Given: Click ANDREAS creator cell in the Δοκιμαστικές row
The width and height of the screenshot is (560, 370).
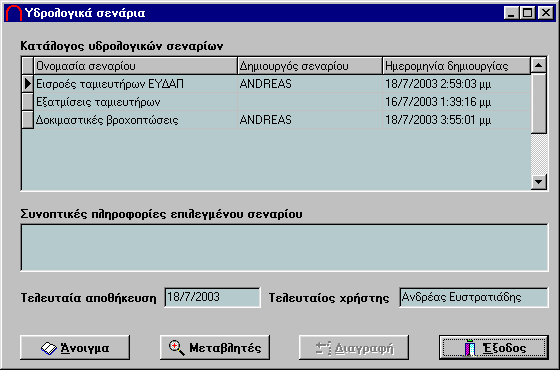Looking at the screenshot, I should point(310,120).
